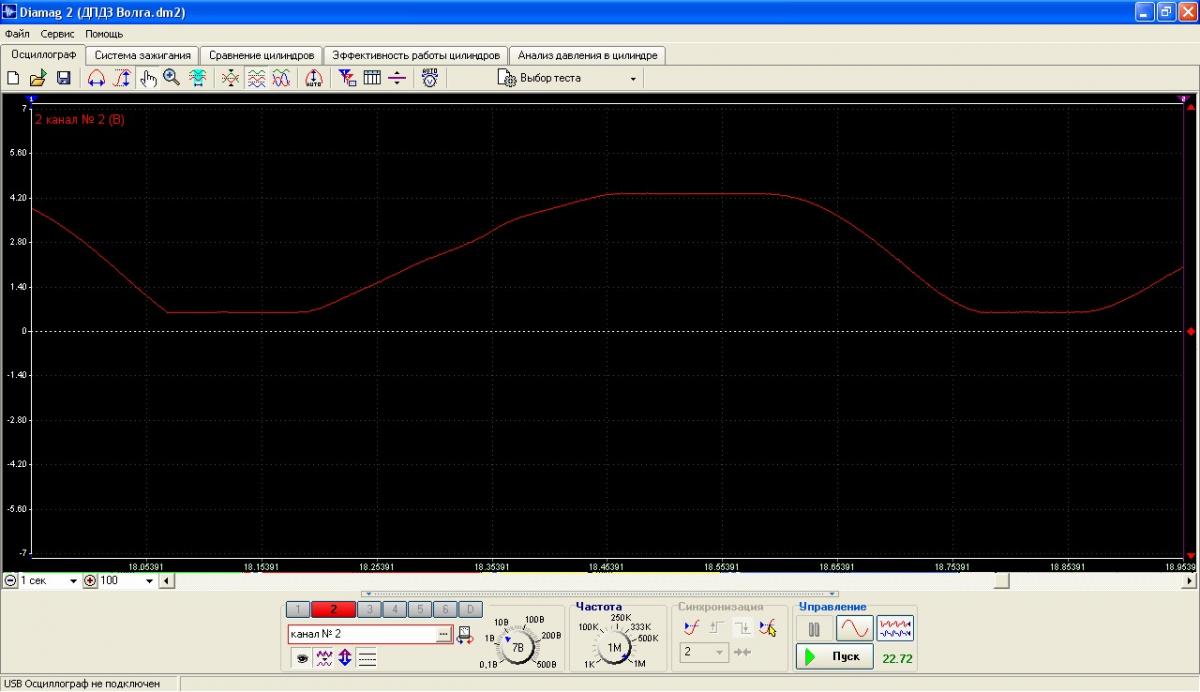This screenshot has width=1200, height=692.
Task: Open the Выбор теста dropdown
Action: click(x=567, y=78)
